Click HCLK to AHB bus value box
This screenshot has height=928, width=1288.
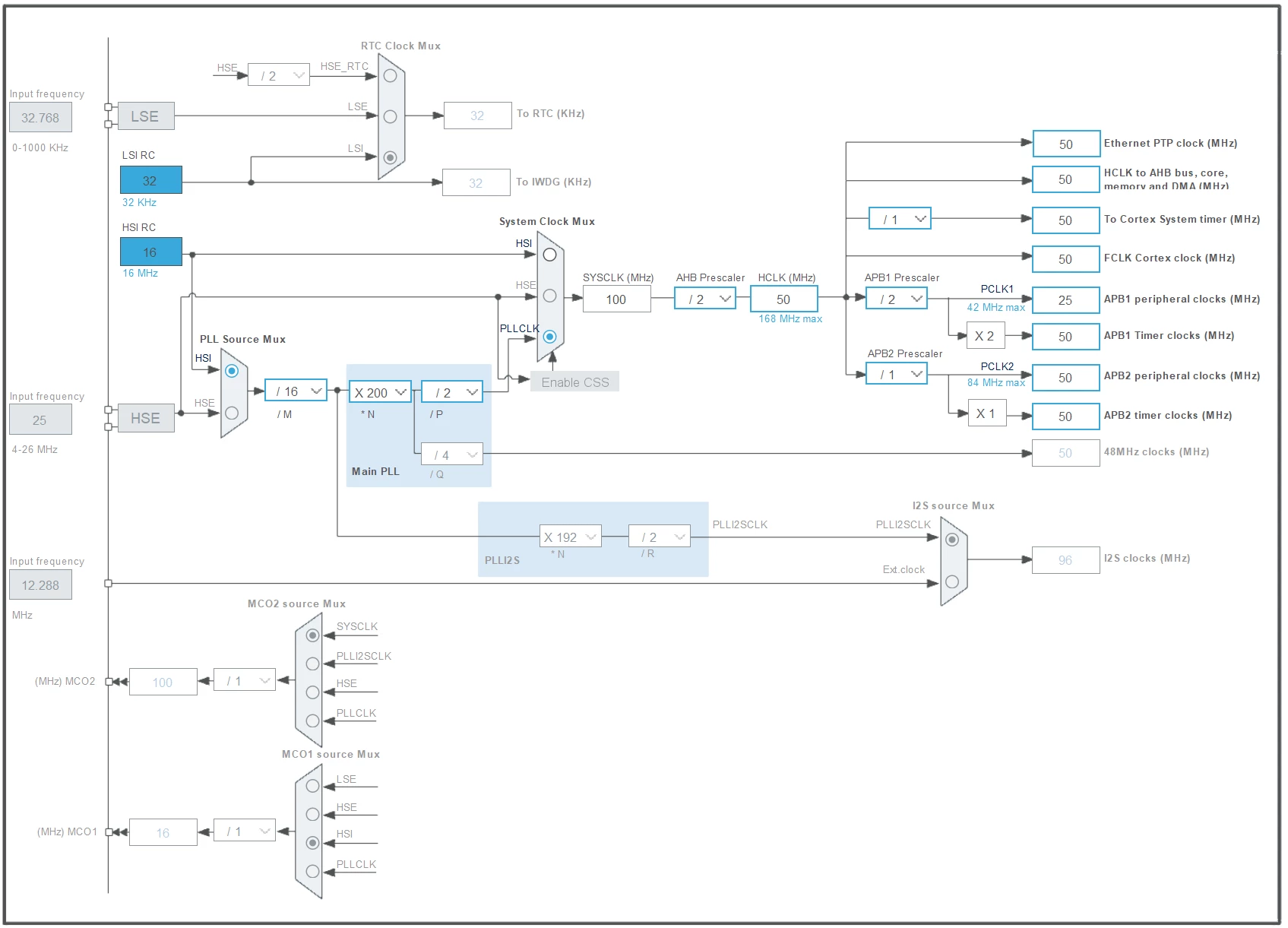coord(1066,179)
